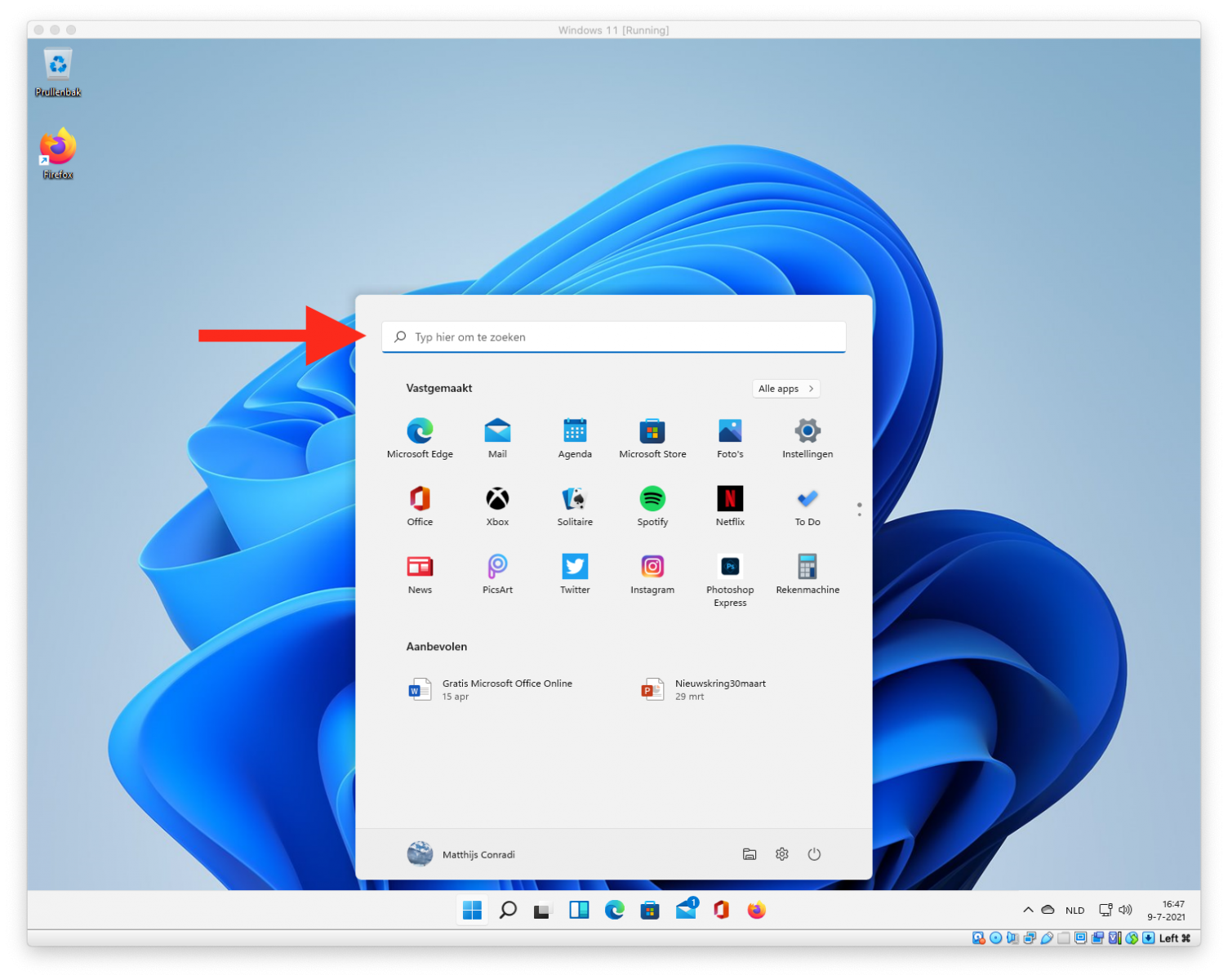This screenshot has height=980, width=1228.
Task: Show hidden system tray icons chevron
Action: tap(1028, 910)
